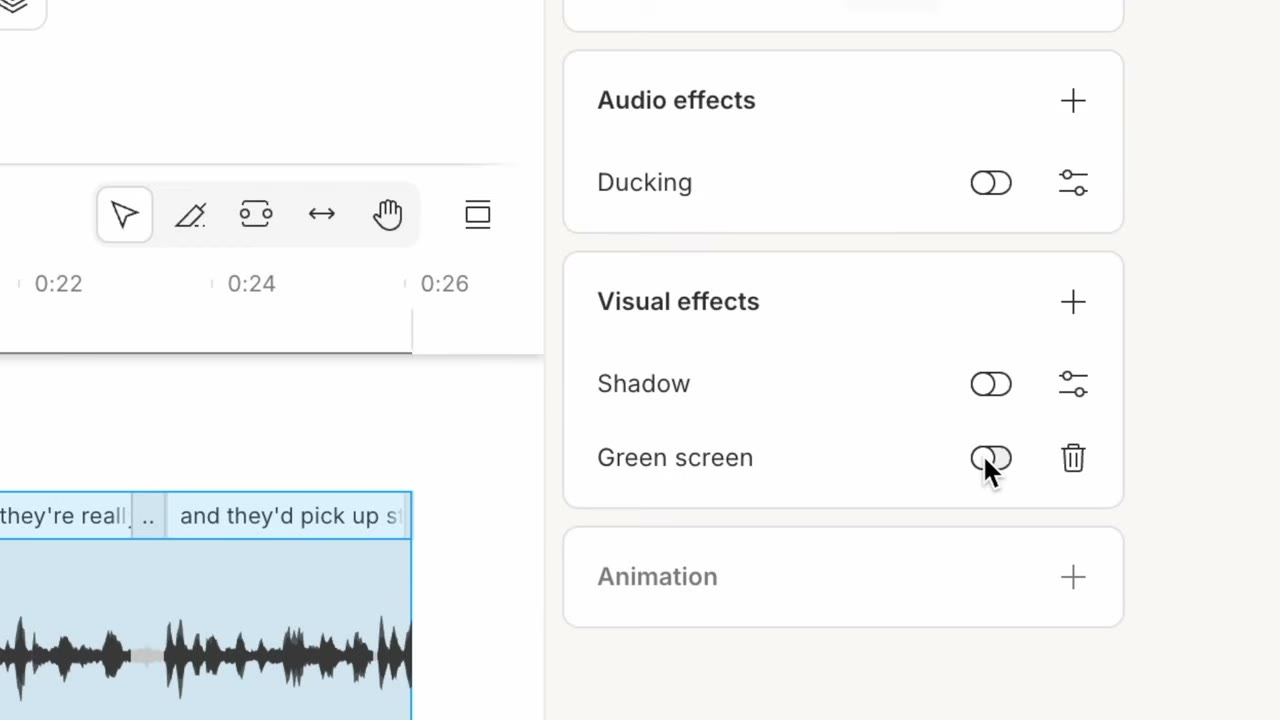Select the ".." gap segment in transcript
This screenshot has width=1280, height=720.
click(149, 516)
